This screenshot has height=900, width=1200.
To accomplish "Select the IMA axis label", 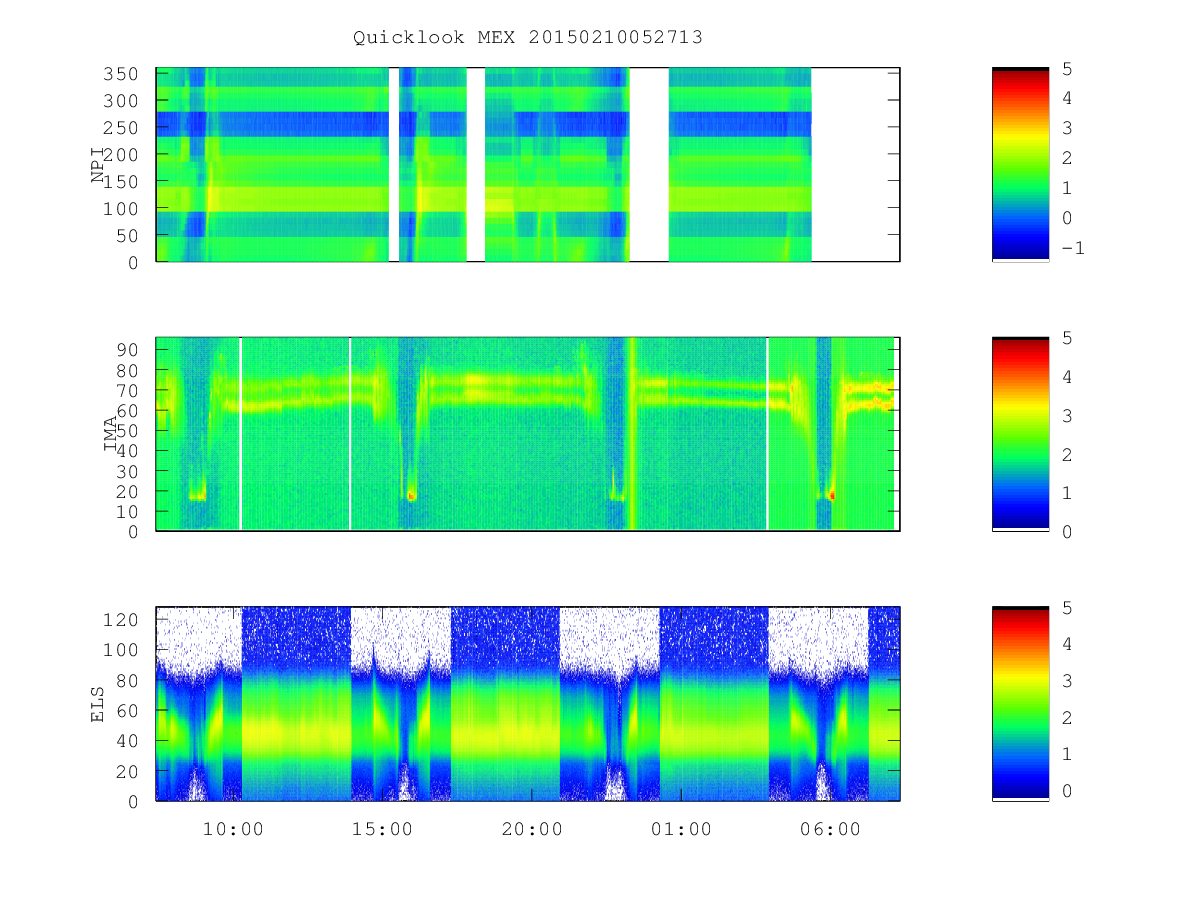I will (110, 434).
